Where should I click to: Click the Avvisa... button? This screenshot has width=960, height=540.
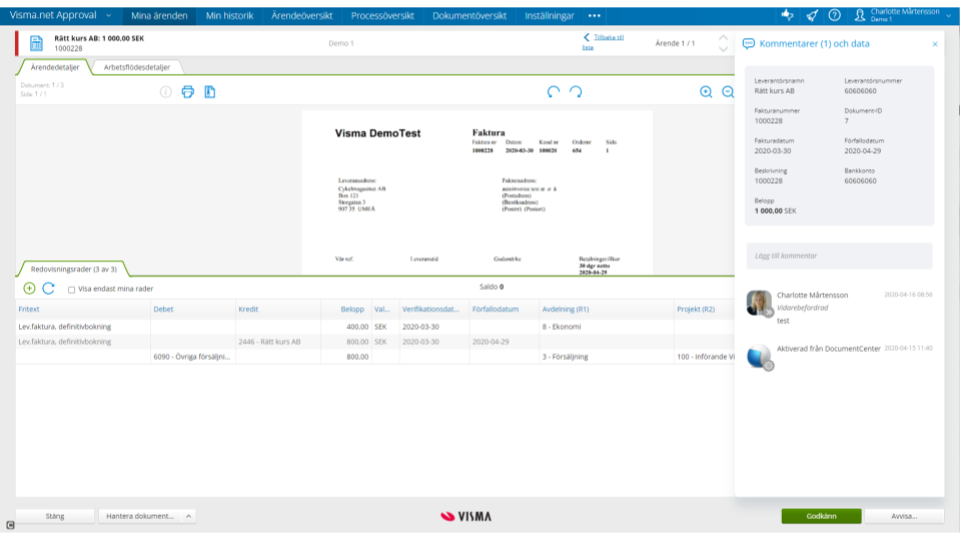(x=904, y=516)
